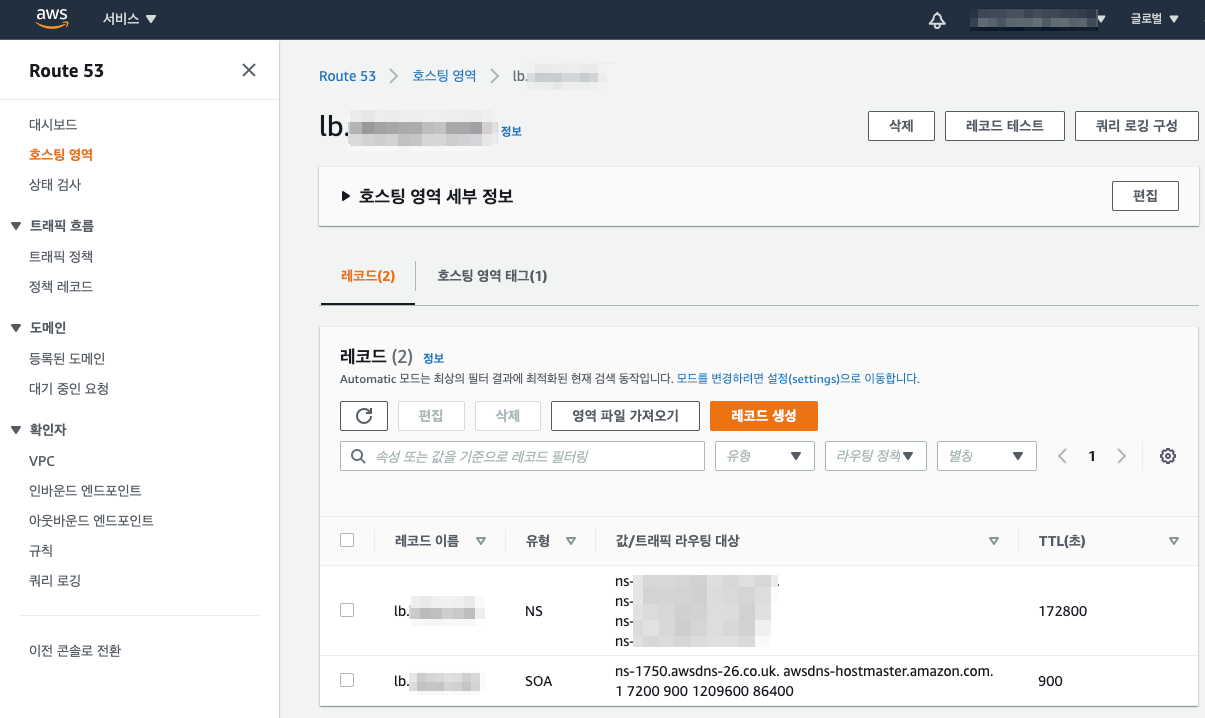Go to the previous records page arrow
This screenshot has width=1205, height=718.
[x=1062, y=456]
